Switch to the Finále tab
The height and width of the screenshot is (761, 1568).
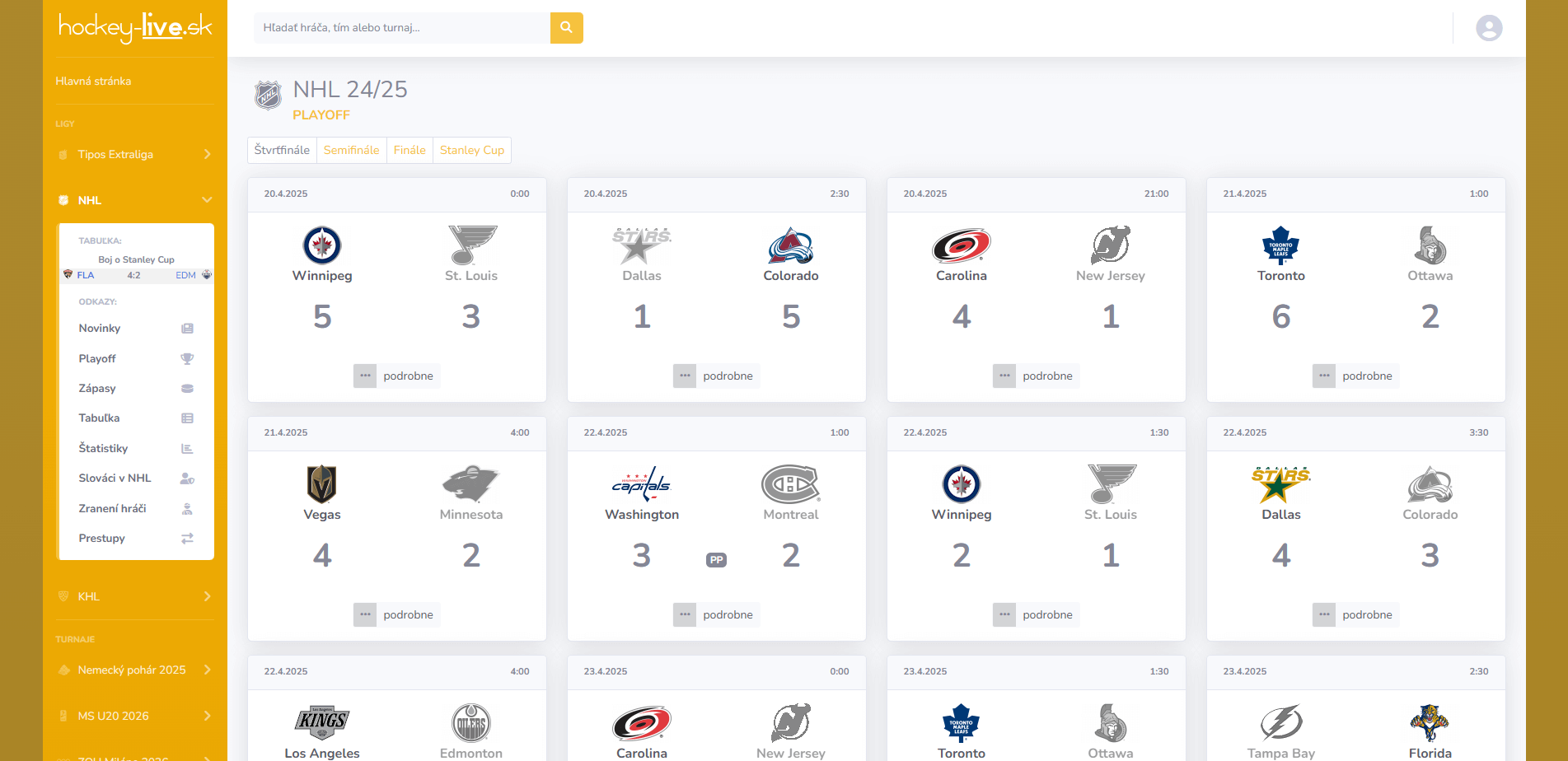tap(410, 150)
